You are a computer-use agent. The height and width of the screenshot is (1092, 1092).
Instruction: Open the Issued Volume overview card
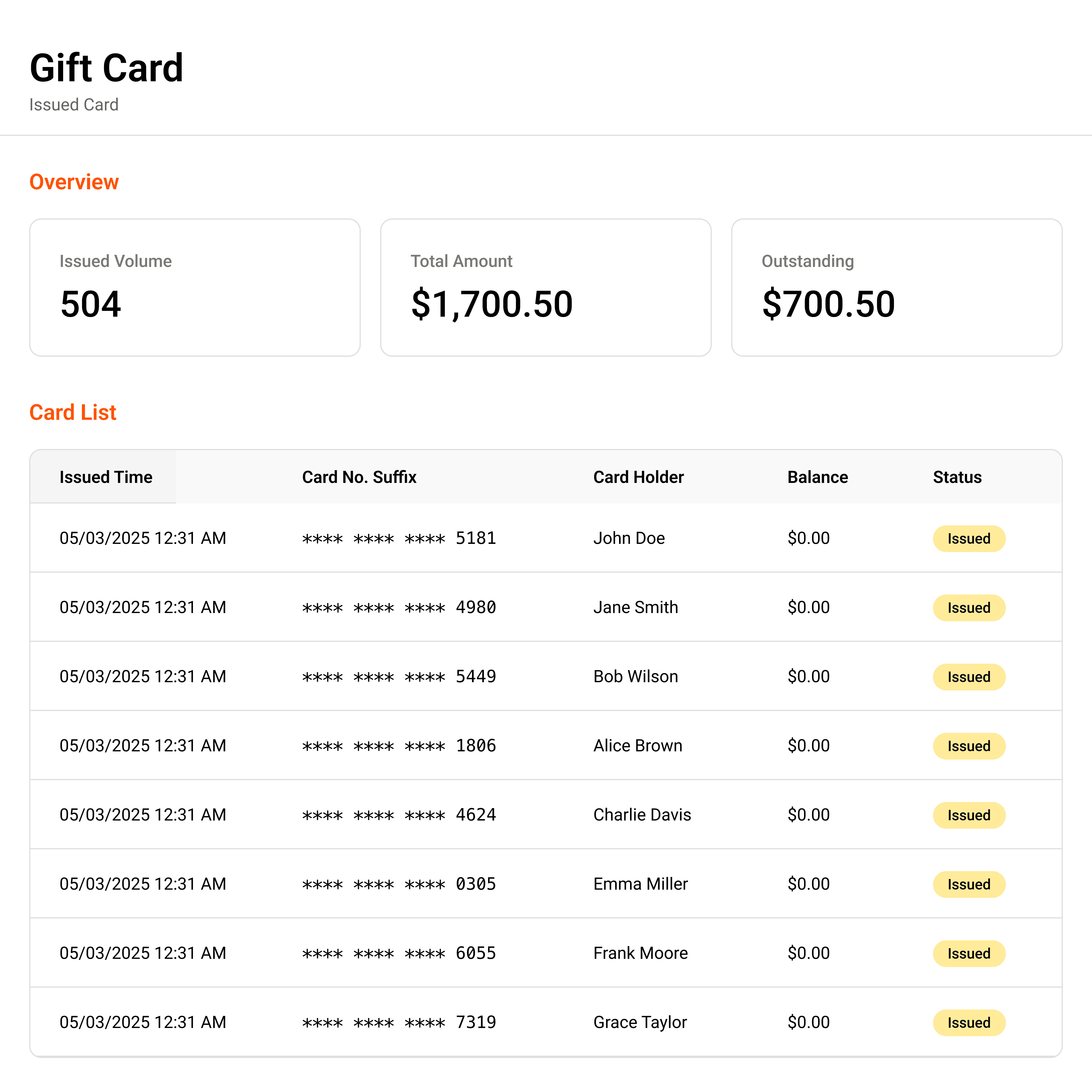click(194, 288)
